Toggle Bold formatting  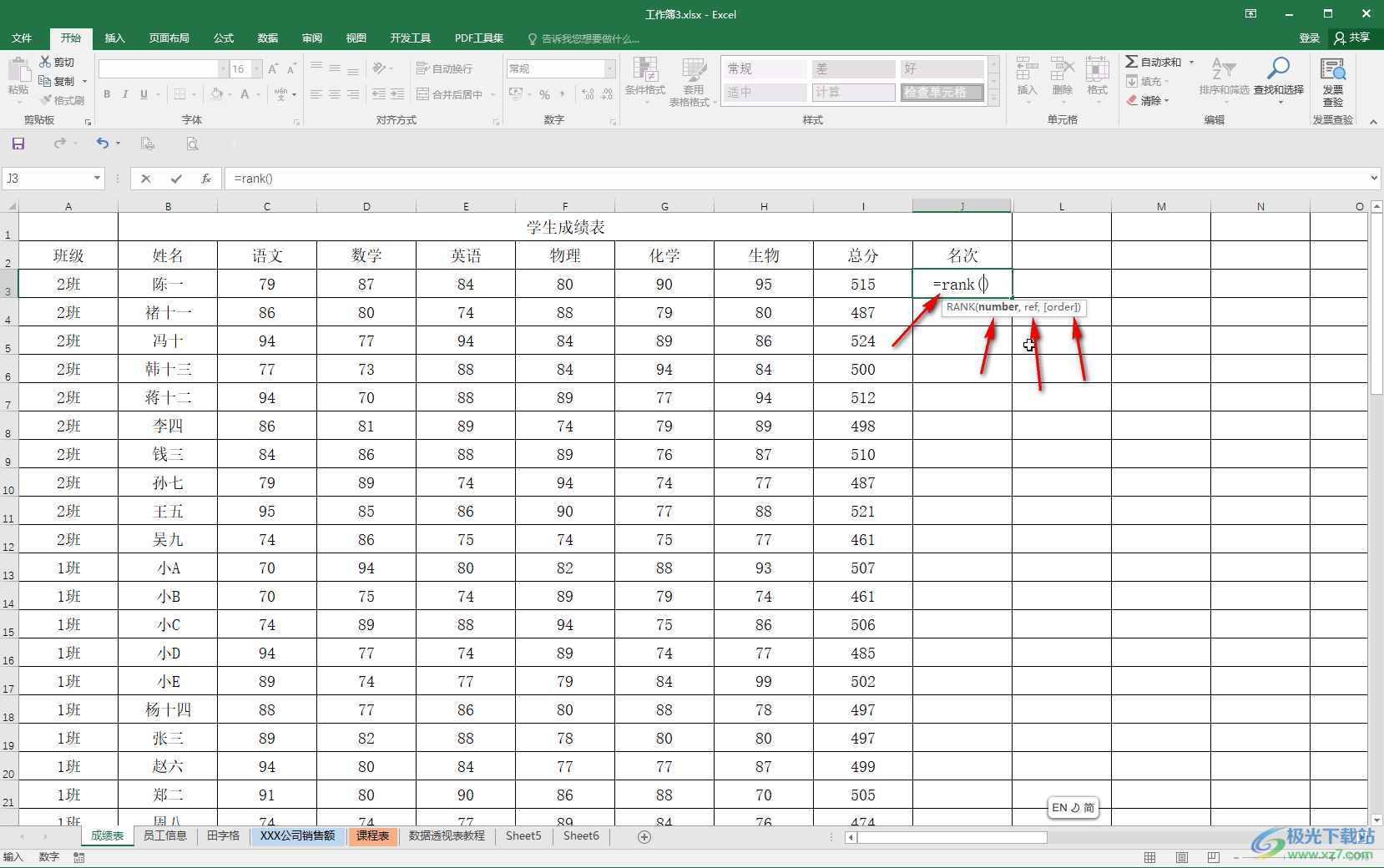tap(107, 94)
